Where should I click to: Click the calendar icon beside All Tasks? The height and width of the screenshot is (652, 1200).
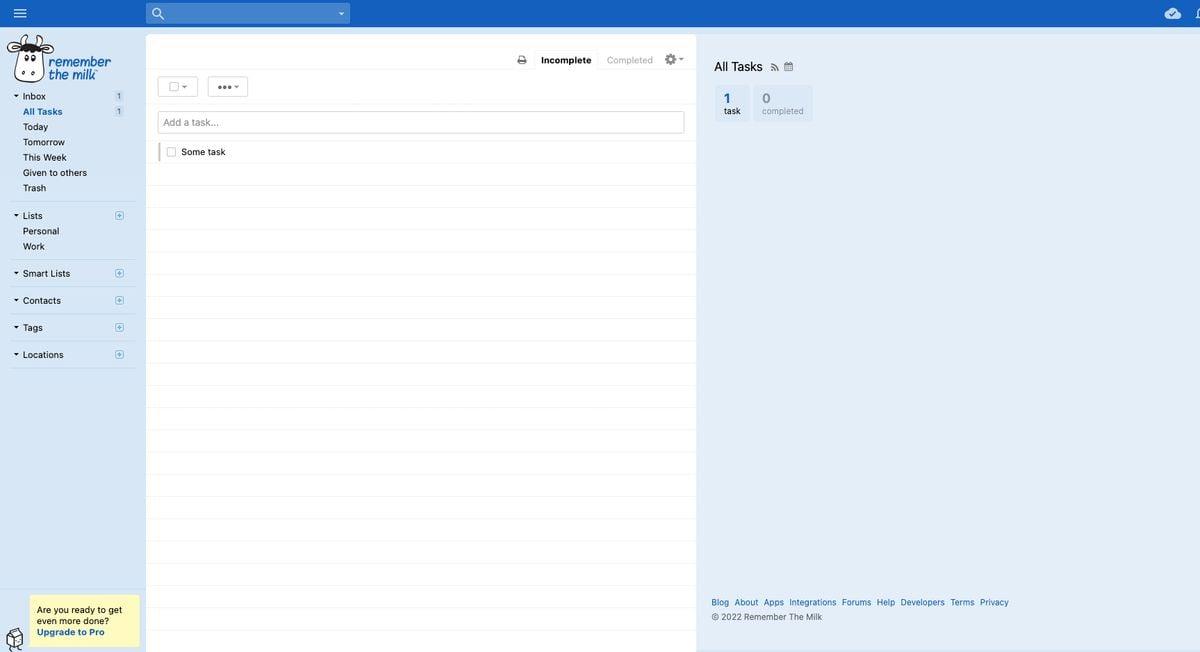point(788,67)
